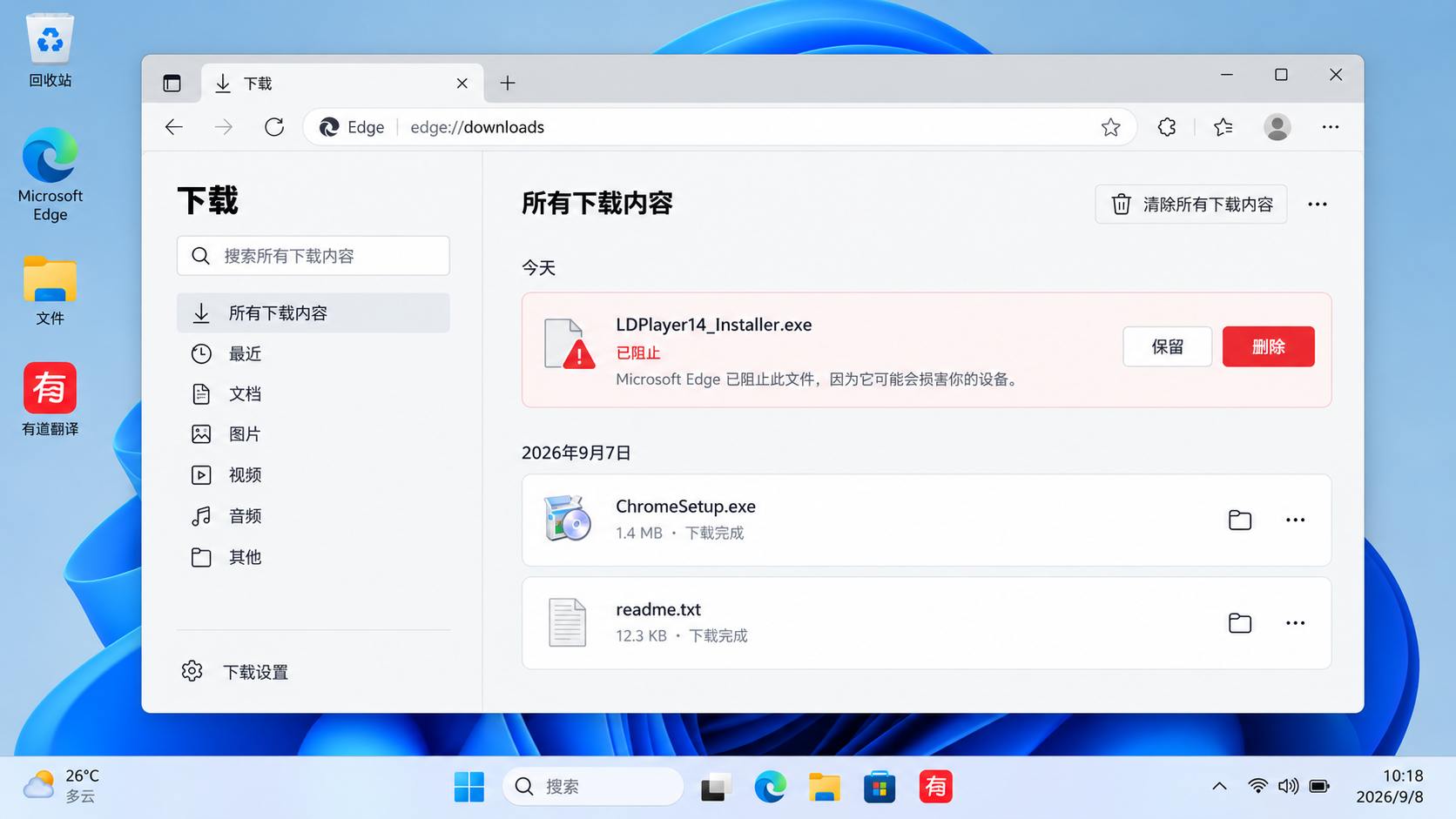This screenshot has height=819, width=1456.
Task: Open the tab actions menu icon
Action: [172, 83]
